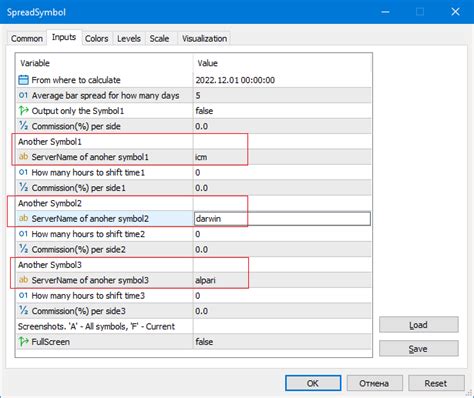Click boolean icon of Output only the Symbol1

(23, 110)
